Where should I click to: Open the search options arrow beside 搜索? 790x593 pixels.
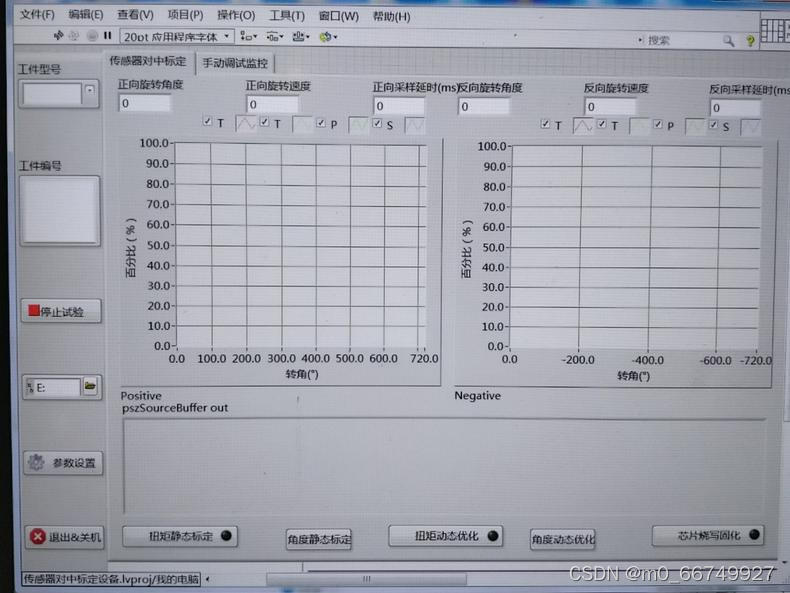click(x=640, y=39)
